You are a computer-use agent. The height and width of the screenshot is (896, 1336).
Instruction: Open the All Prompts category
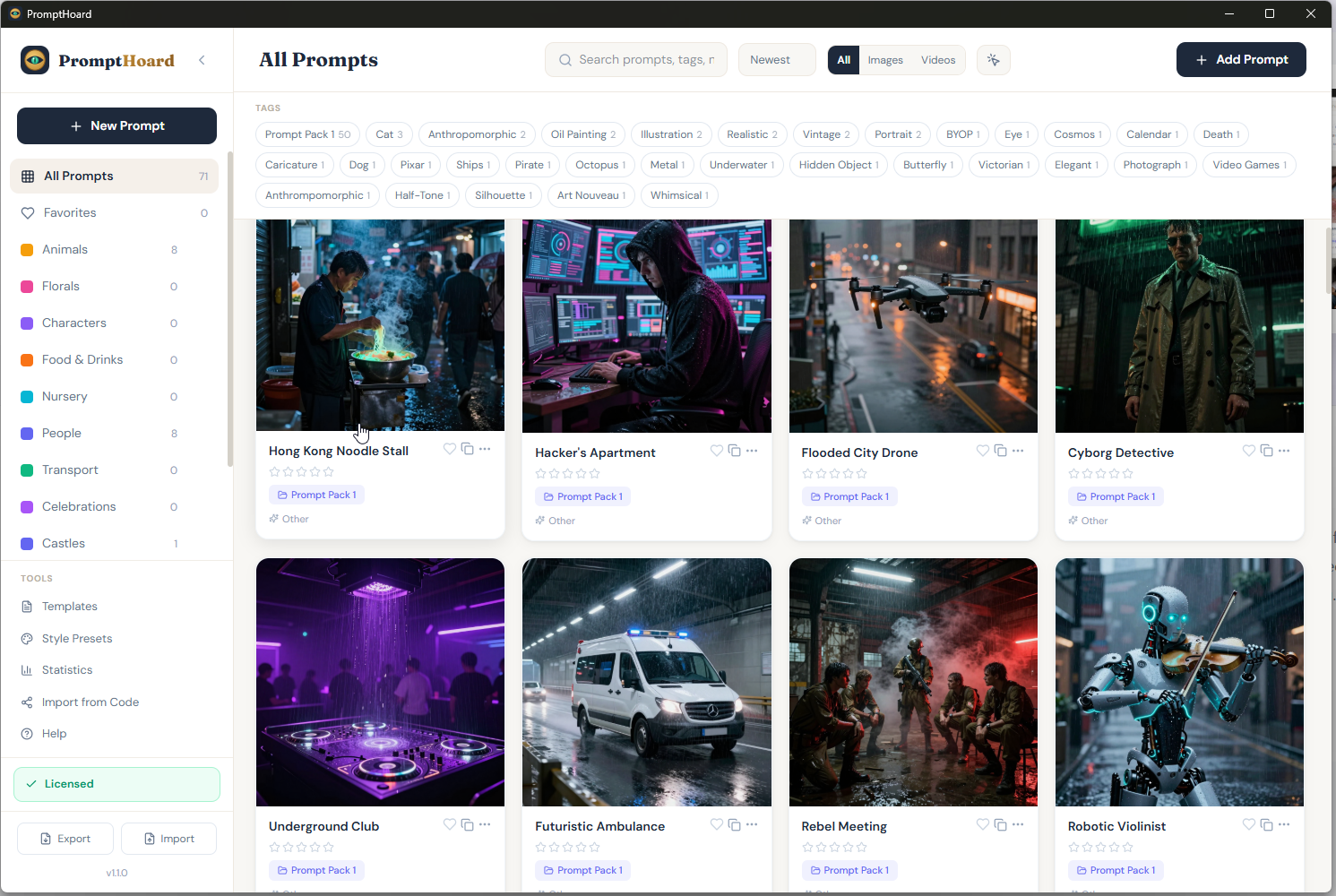coord(114,176)
